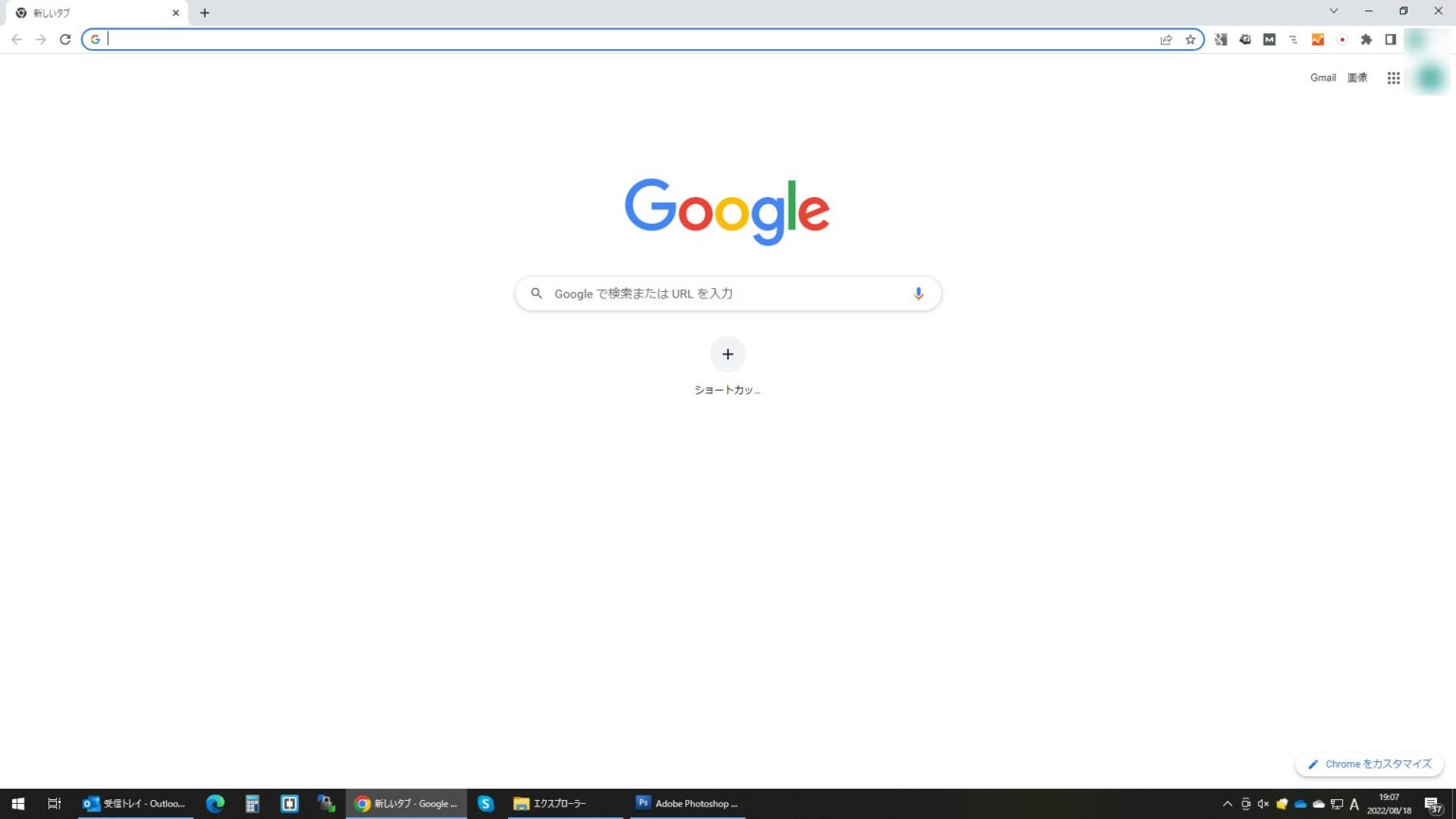Toggle the Chrome side panel
This screenshot has width=1456, height=819.
[x=1391, y=40]
